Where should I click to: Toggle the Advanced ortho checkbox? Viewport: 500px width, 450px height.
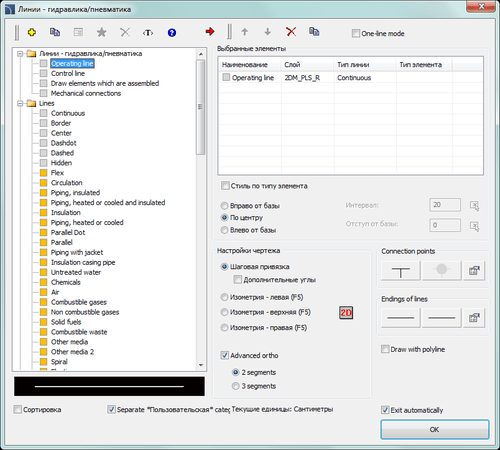pos(225,355)
